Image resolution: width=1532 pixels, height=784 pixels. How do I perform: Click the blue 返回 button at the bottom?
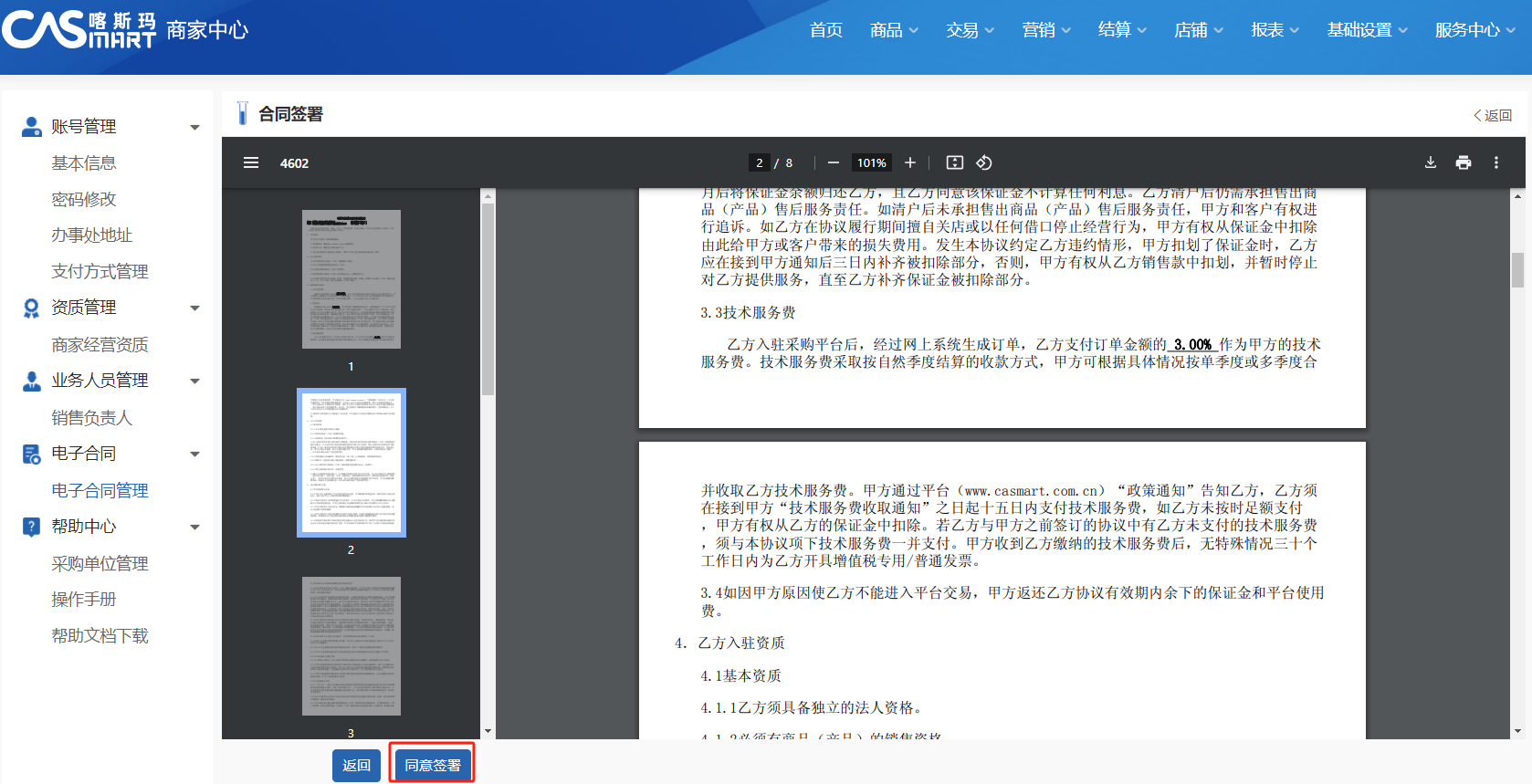356,765
